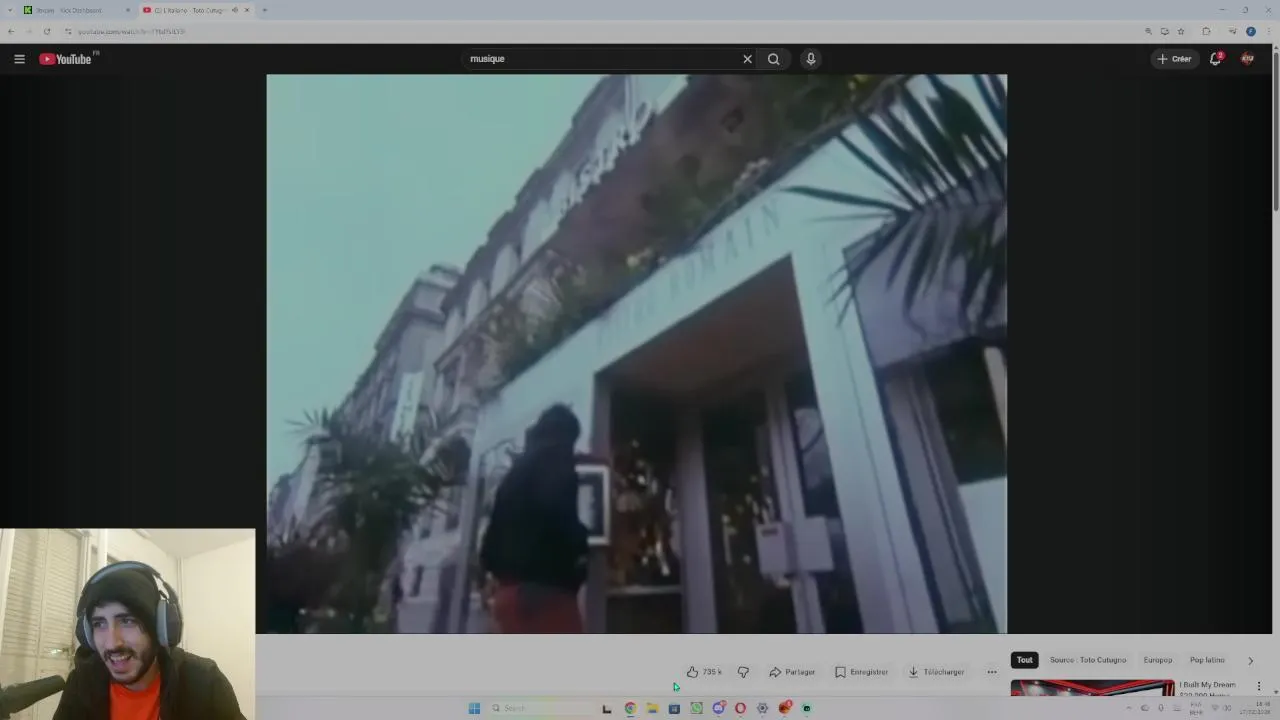
Task: Start voice search with the microphone icon
Action: tap(811, 59)
